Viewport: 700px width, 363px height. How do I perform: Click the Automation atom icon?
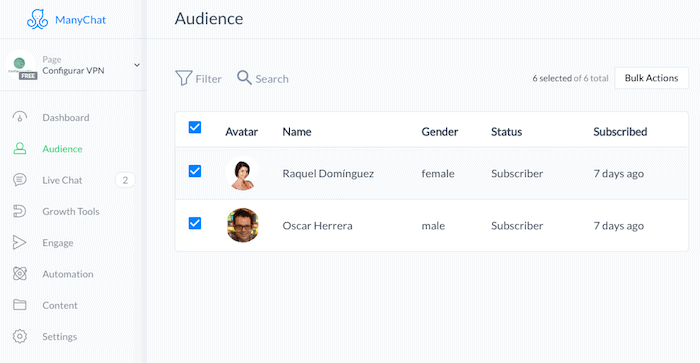pyautogui.click(x=20, y=274)
